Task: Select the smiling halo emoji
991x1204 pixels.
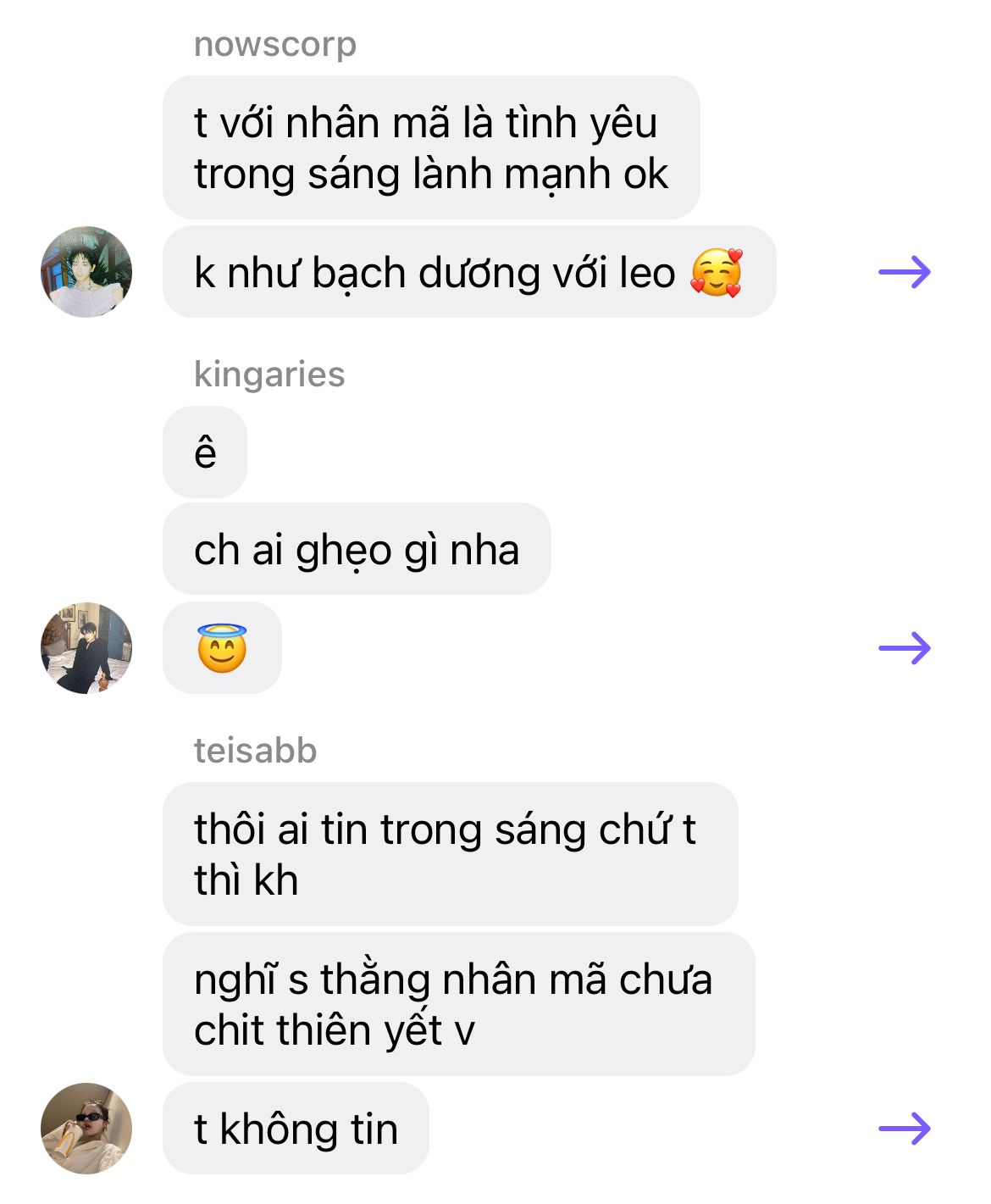Action: [x=222, y=648]
